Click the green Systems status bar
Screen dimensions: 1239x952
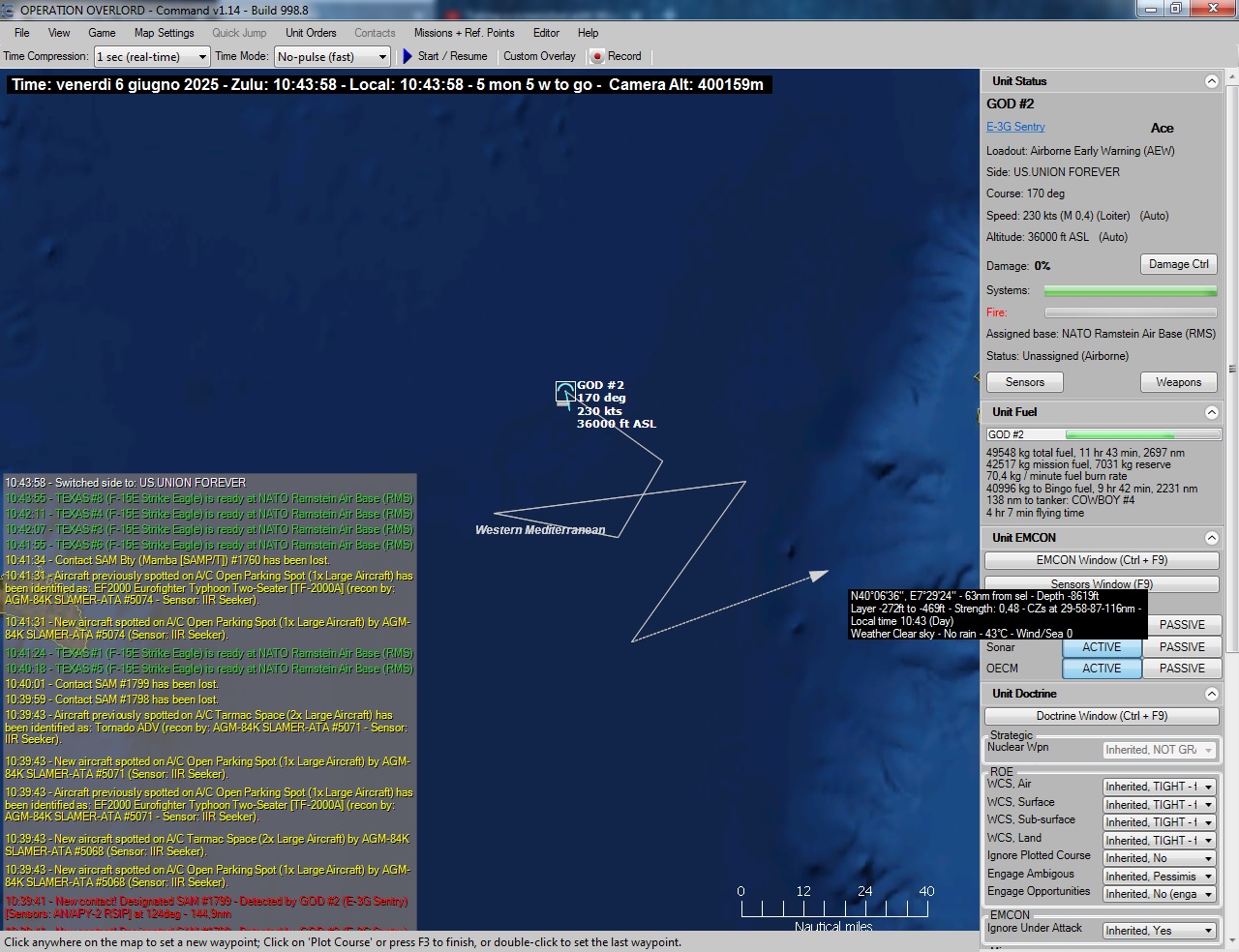(1131, 291)
